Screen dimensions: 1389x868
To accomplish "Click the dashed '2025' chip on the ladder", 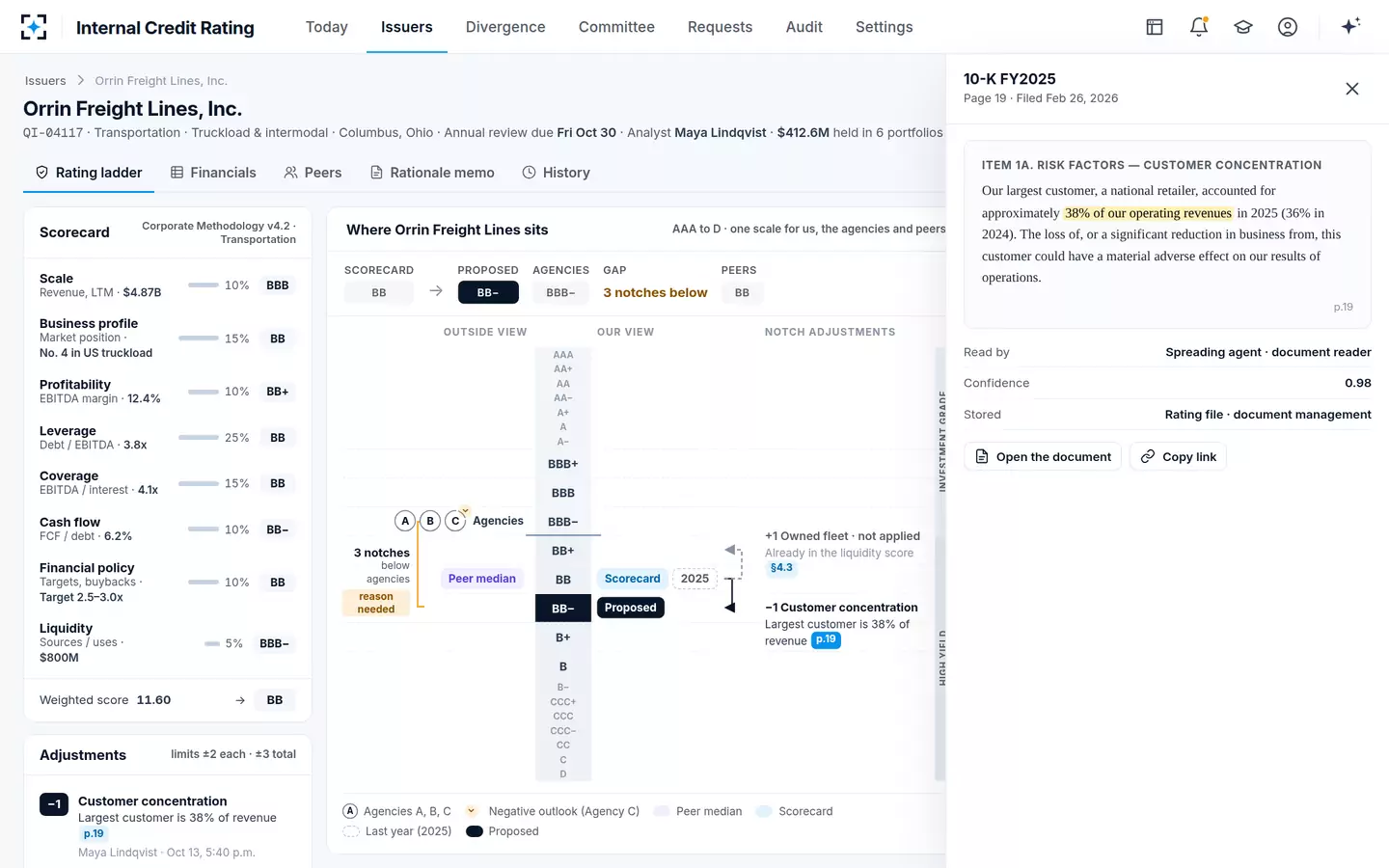I will 694,579.
